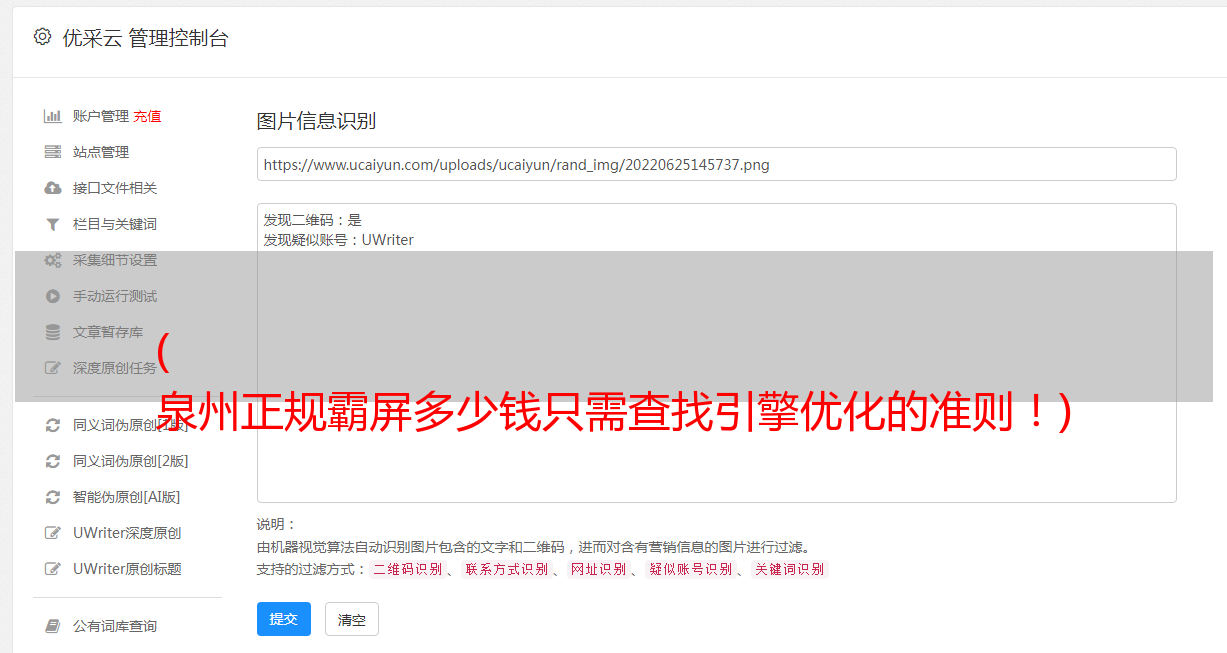Open UWriter深度原创 page
Viewport: 1227px width, 653px height.
tap(127, 533)
